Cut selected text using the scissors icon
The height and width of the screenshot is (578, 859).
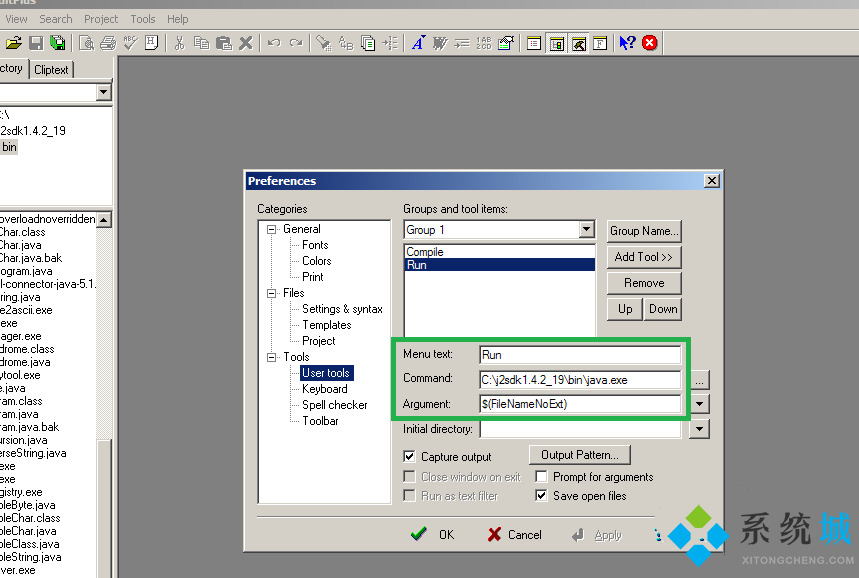(x=177, y=42)
